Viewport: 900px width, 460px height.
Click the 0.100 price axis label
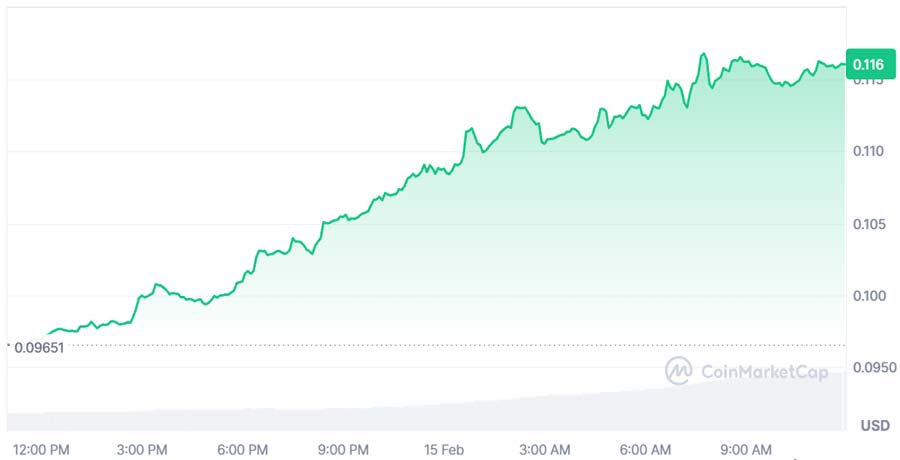coord(867,296)
